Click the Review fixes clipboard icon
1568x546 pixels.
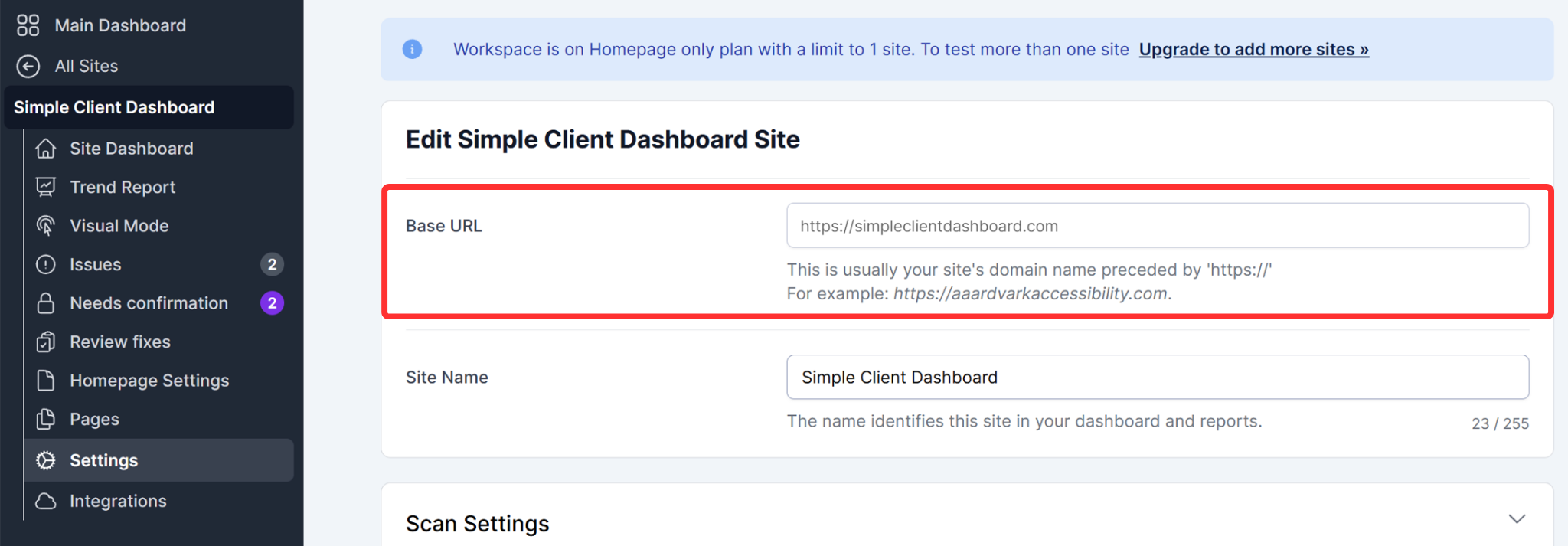[46, 342]
